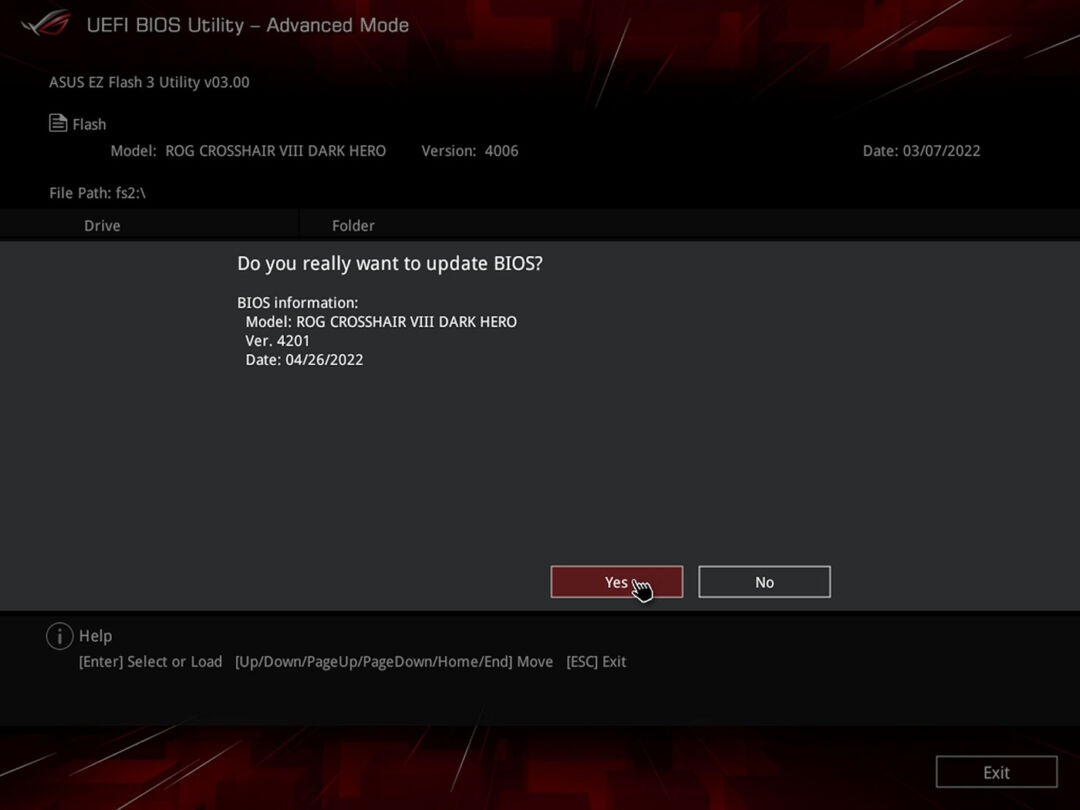Click the page icon next to Flash
Screen dimensions: 1080x810
[57, 123]
